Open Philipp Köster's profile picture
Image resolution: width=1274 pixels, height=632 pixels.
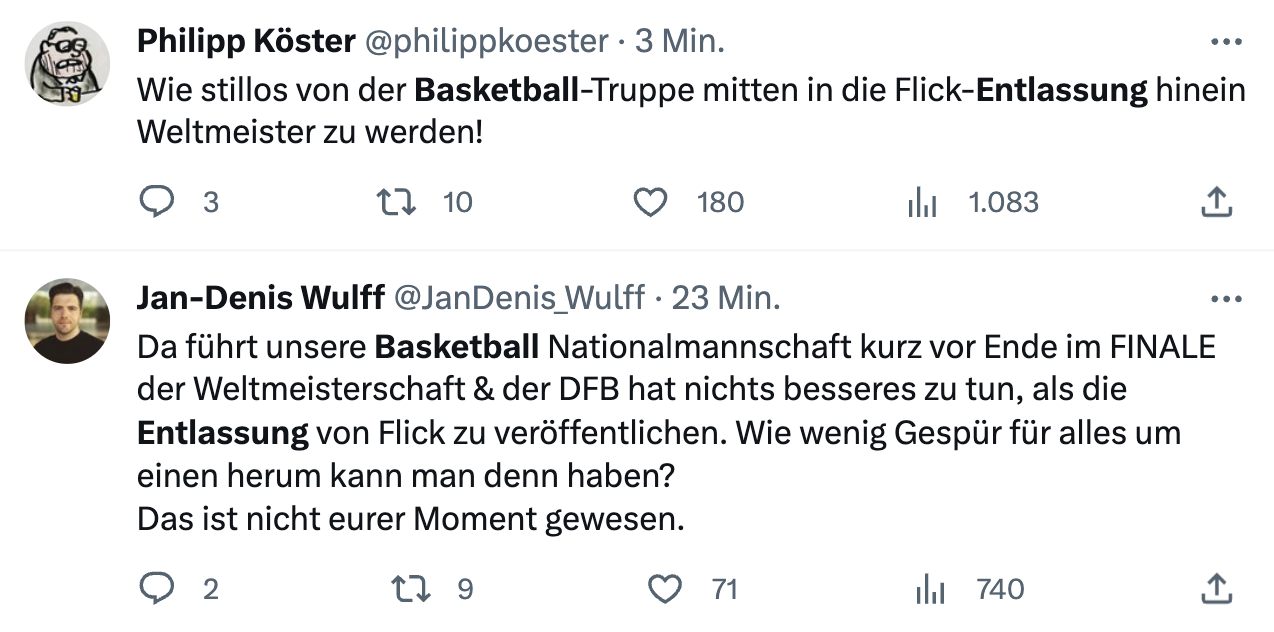pos(67,64)
